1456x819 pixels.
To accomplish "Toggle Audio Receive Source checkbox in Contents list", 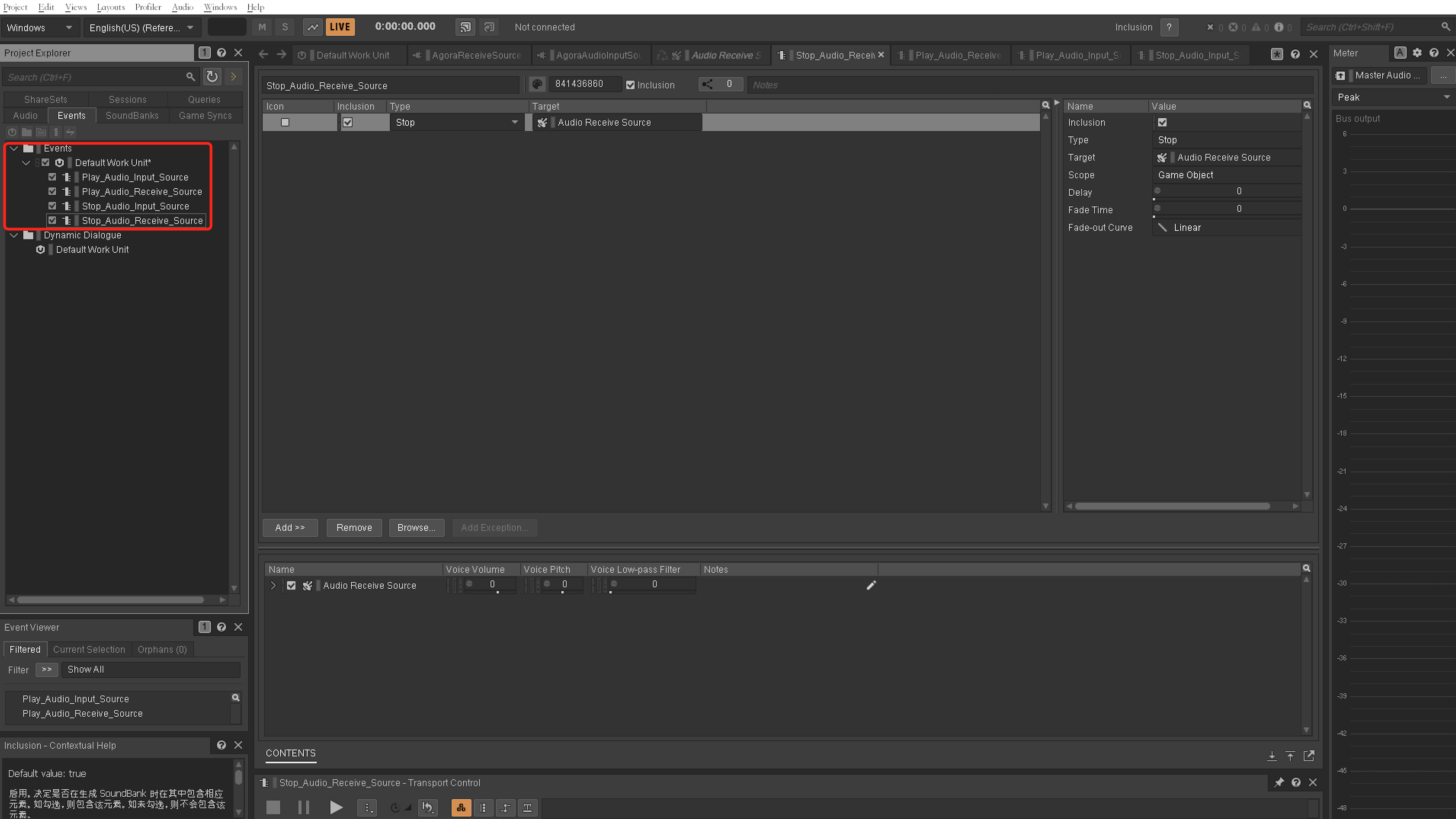I will (291, 585).
